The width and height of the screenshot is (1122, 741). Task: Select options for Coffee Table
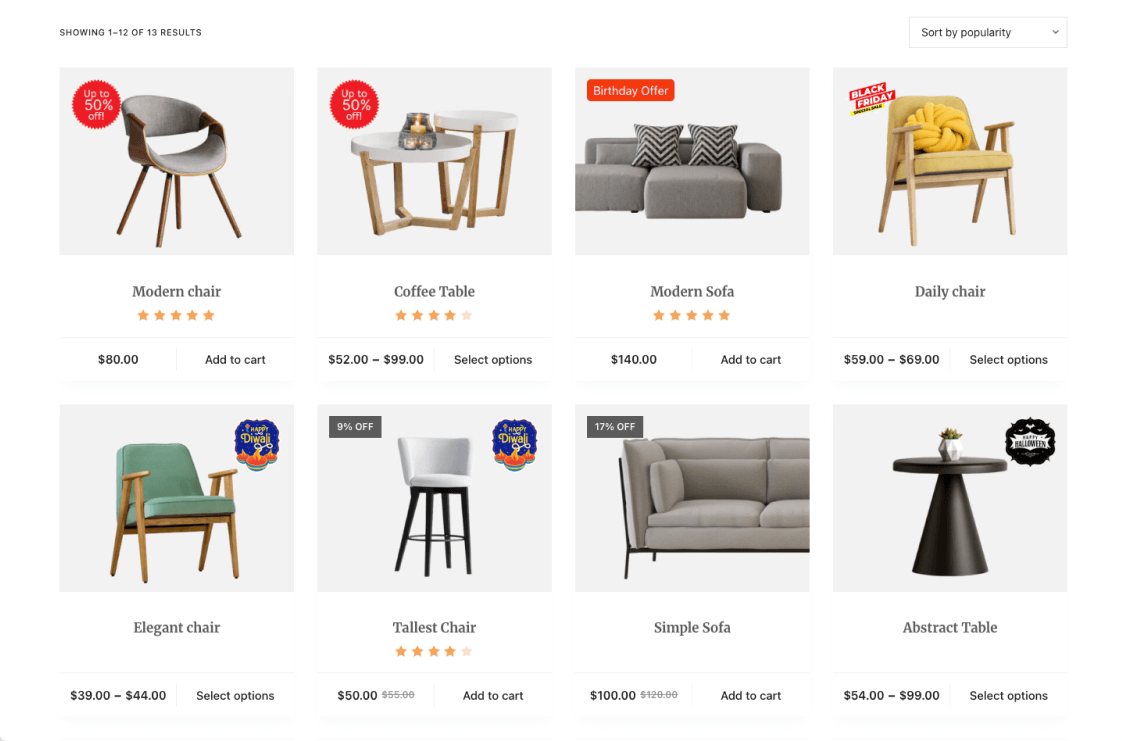(493, 360)
